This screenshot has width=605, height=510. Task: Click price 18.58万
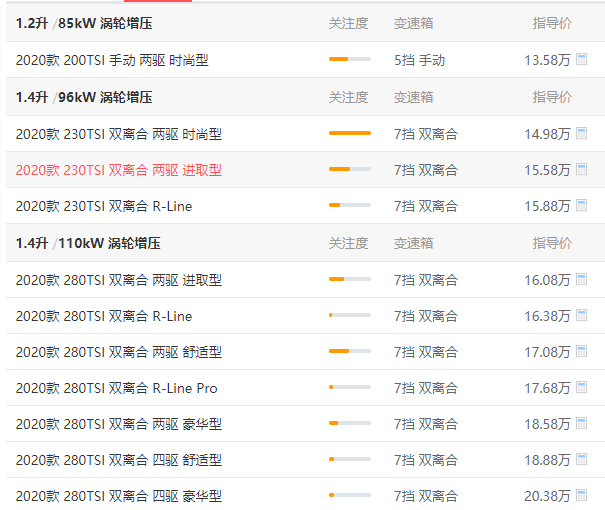[547, 424]
